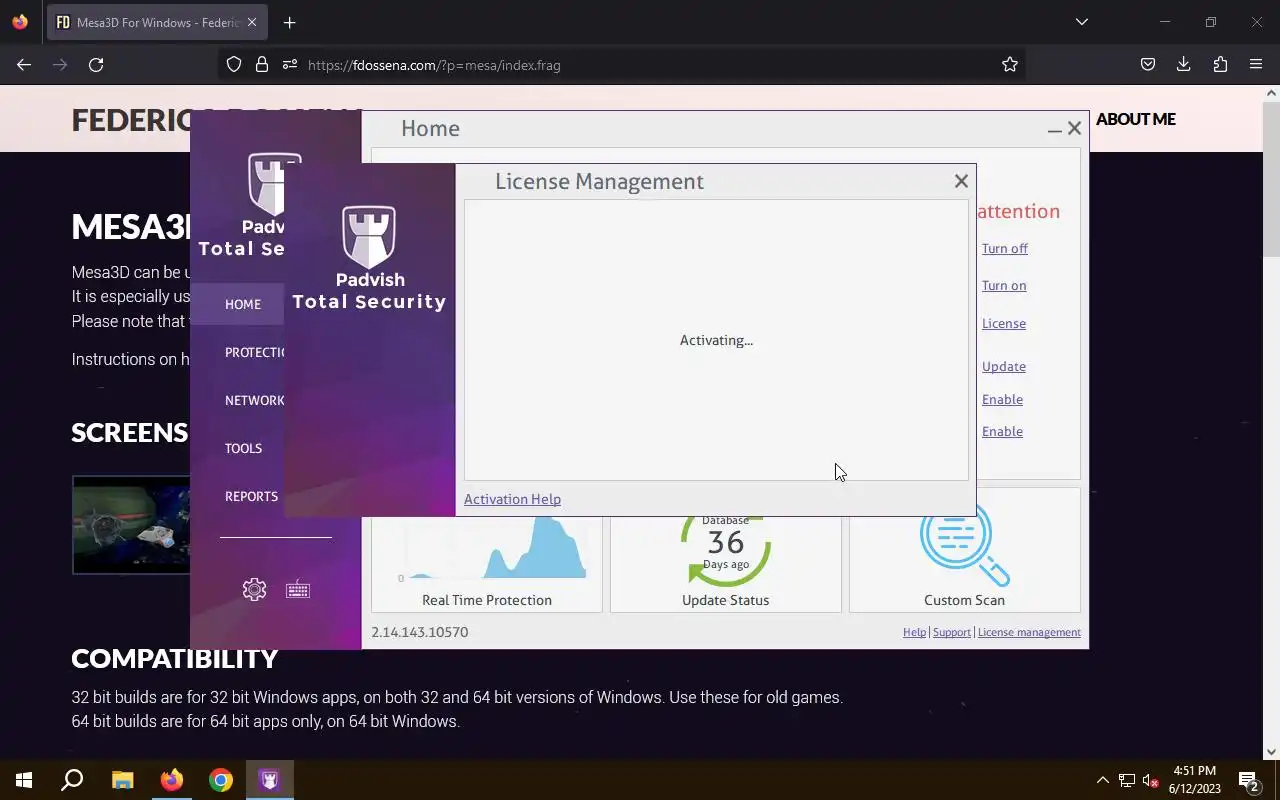The width and height of the screenshot is (1280, 800).
Task: Select HOME in the Padvish sidebar
Action: pos(243,304)
